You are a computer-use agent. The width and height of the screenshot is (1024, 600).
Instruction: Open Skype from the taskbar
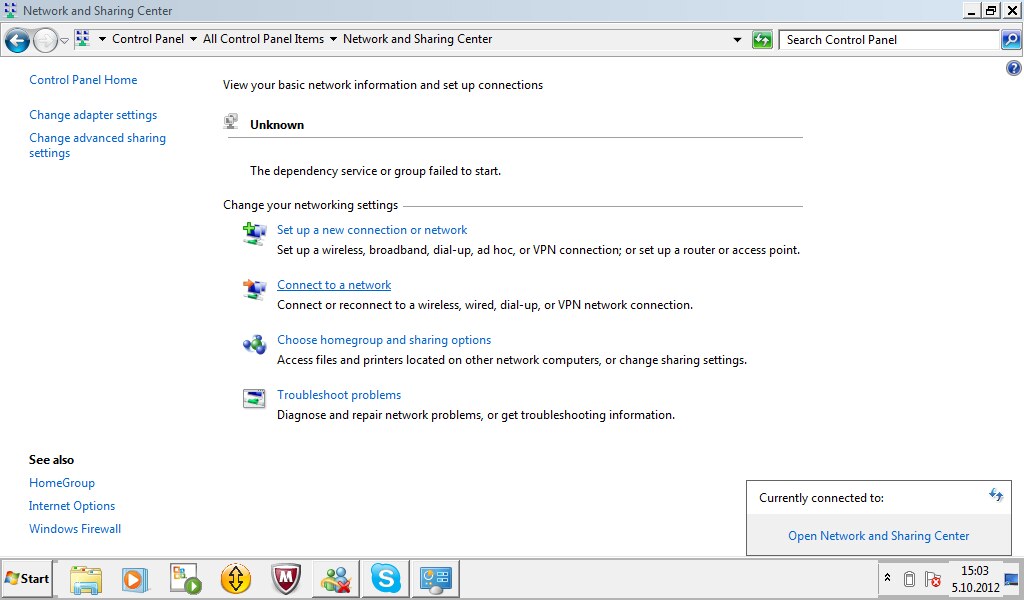[x=385, y=578]
